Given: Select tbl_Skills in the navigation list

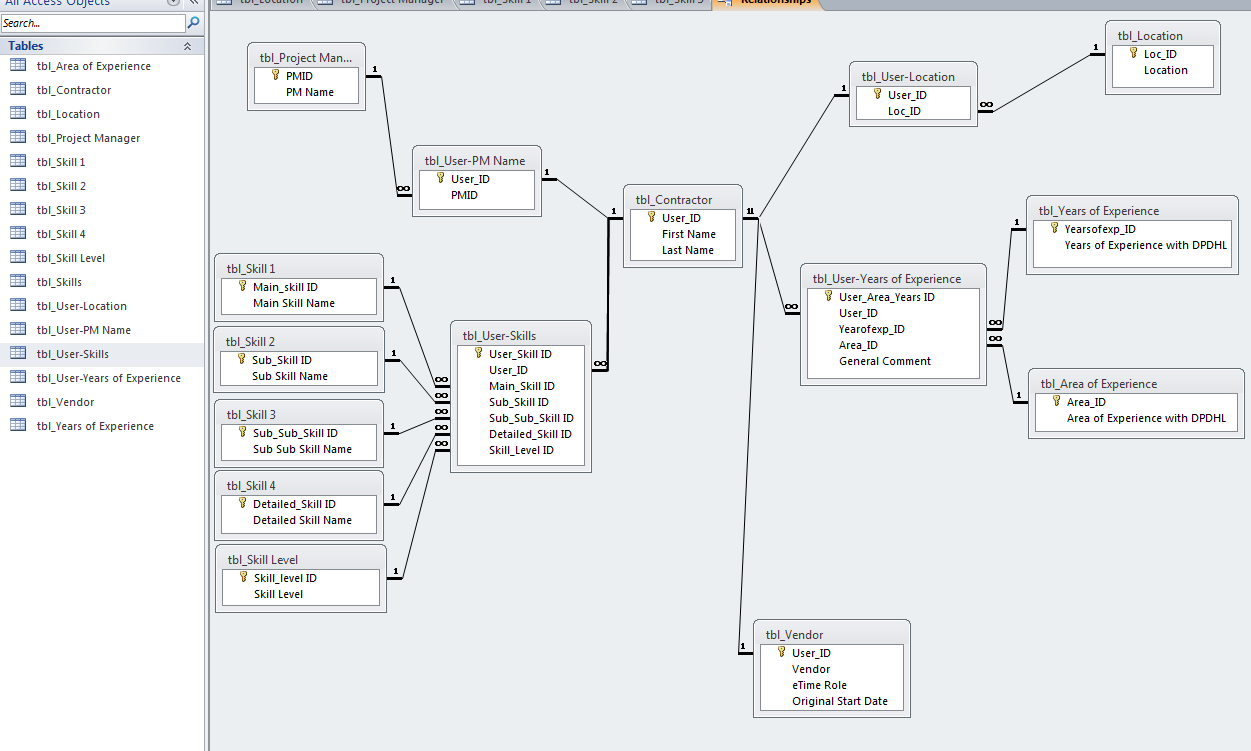Looking at the screenshot, I should coord(59,282).
